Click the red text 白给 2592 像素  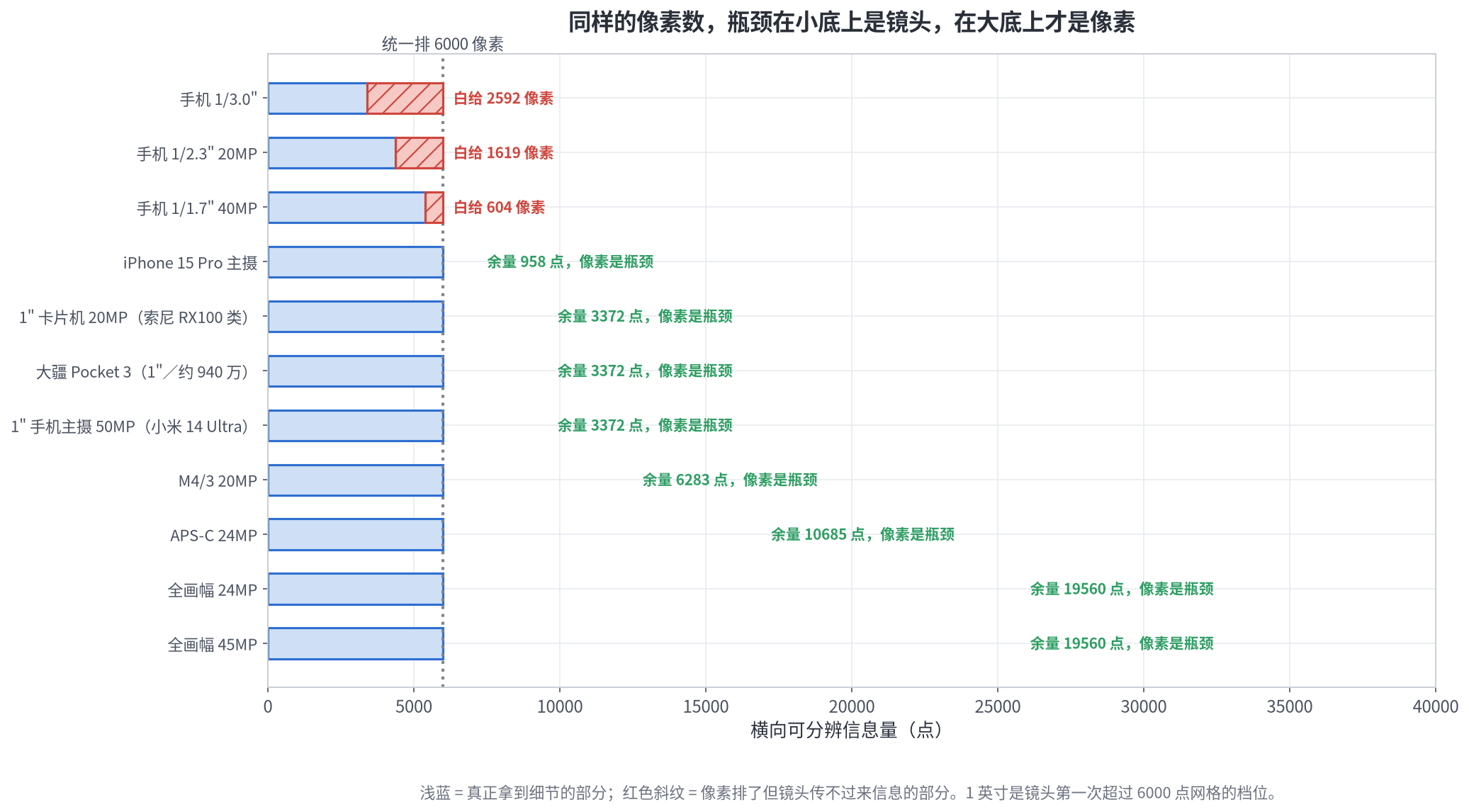504,98
